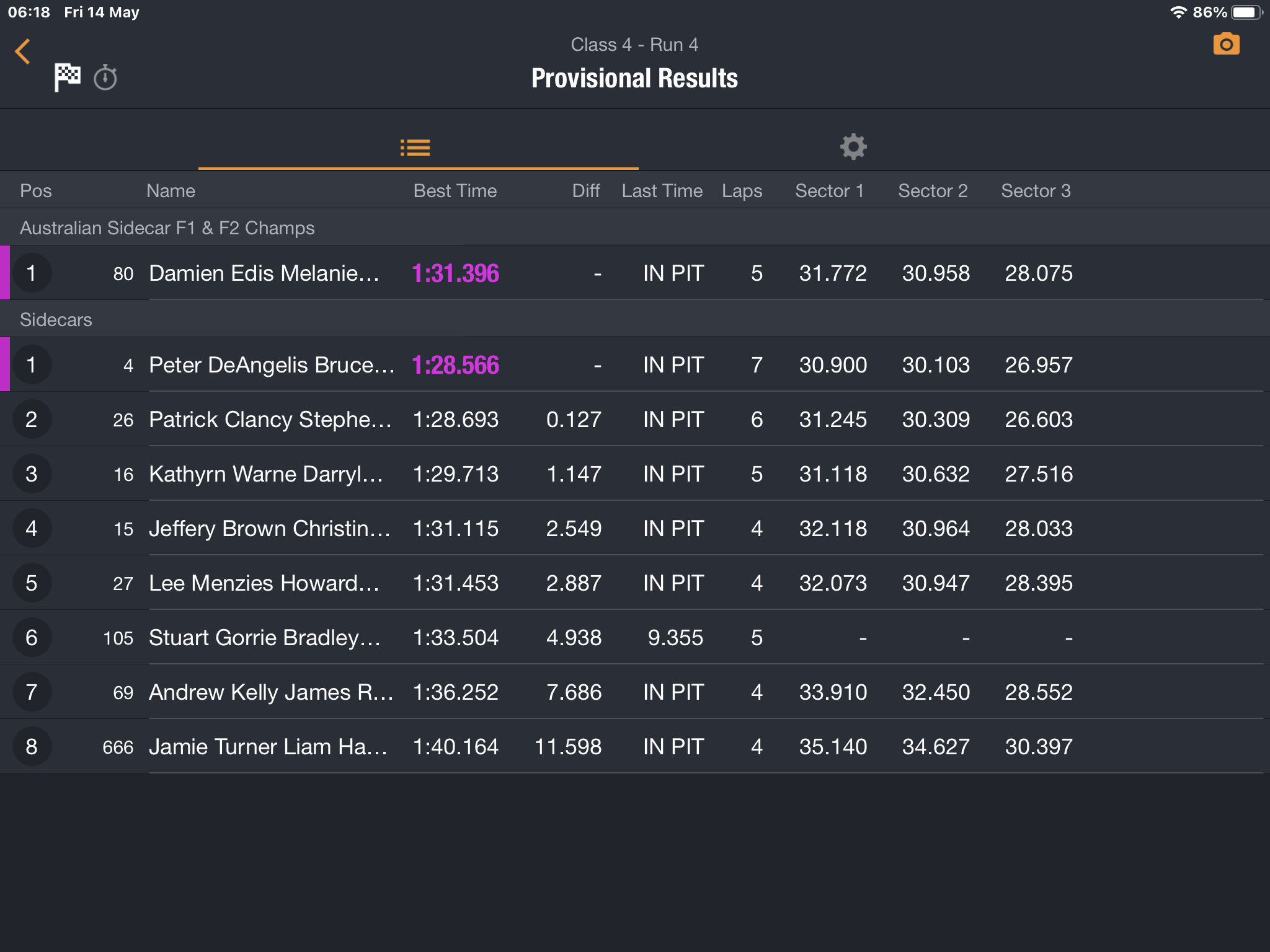Select the Name column header
Viewport: 1270px width, 952px height.
click(171, 191)
